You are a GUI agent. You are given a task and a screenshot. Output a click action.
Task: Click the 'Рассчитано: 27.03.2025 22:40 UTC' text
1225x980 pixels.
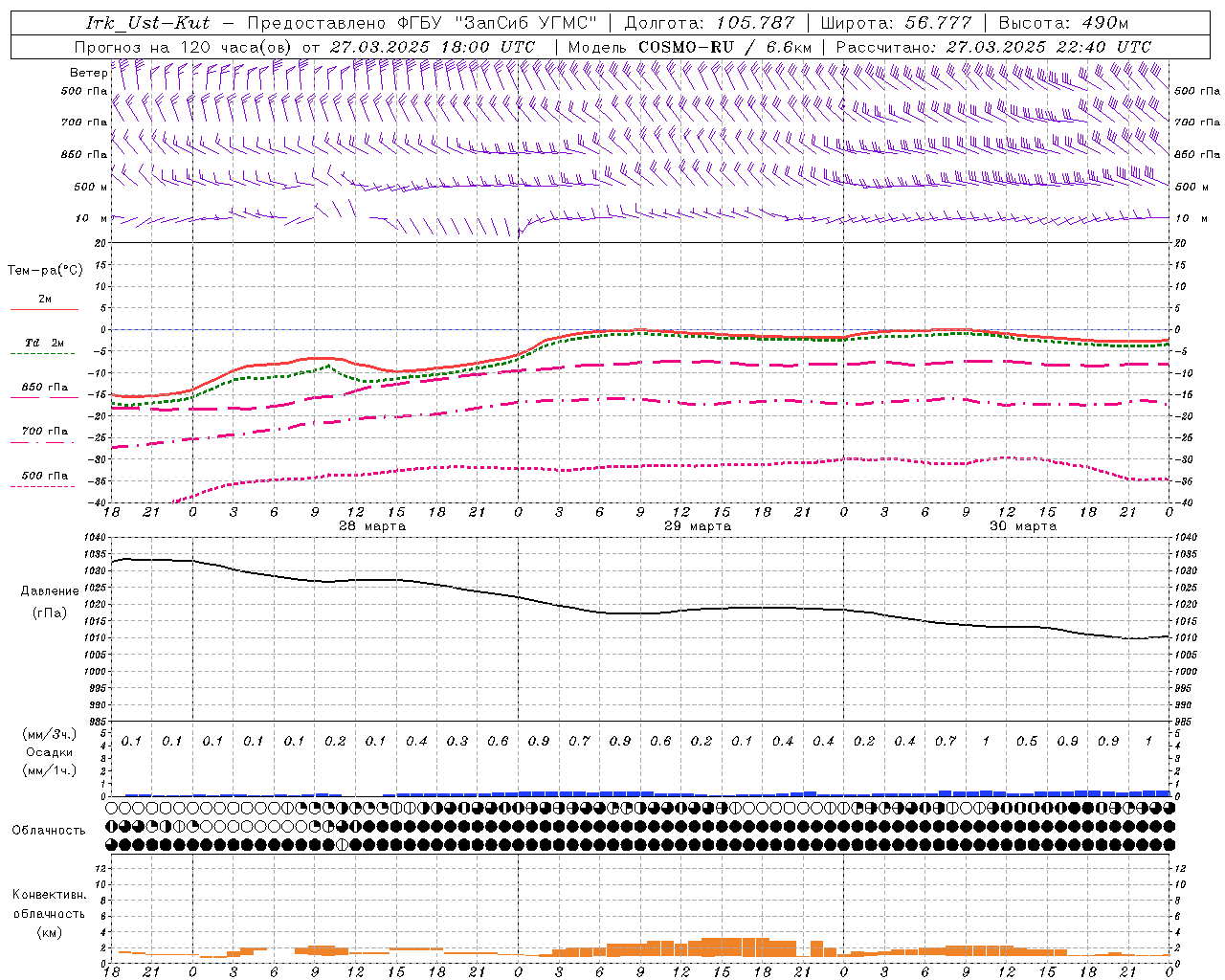tap(993, 47)
